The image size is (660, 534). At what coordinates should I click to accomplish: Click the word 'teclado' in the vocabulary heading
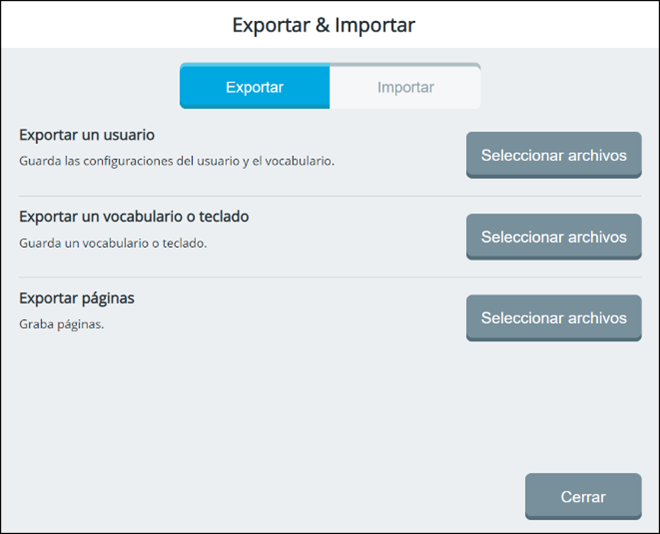coord(224,216)
